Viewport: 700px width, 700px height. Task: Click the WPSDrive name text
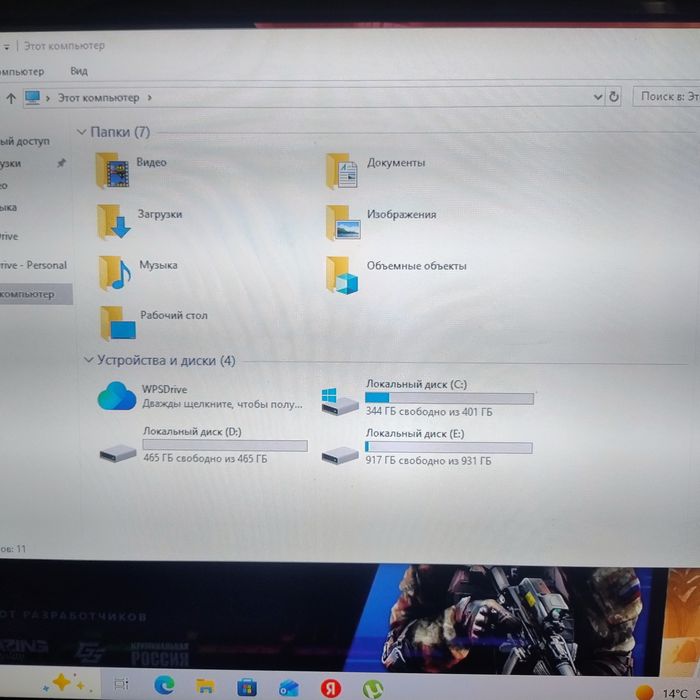tap(164, 389)
